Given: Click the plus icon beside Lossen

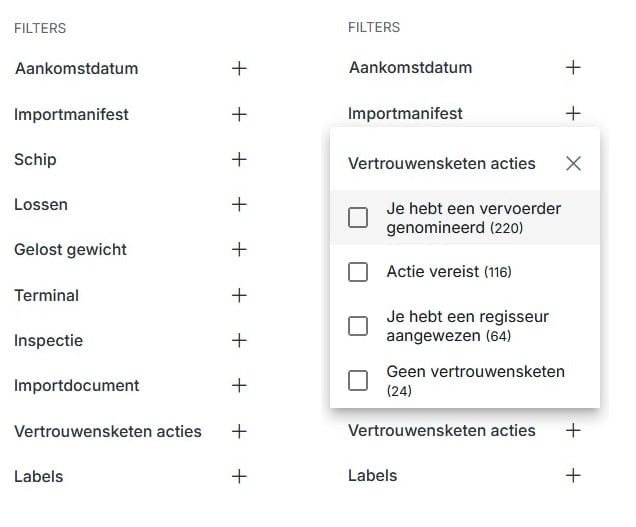Looking at the screenshot, I should [x=239, y=204].
